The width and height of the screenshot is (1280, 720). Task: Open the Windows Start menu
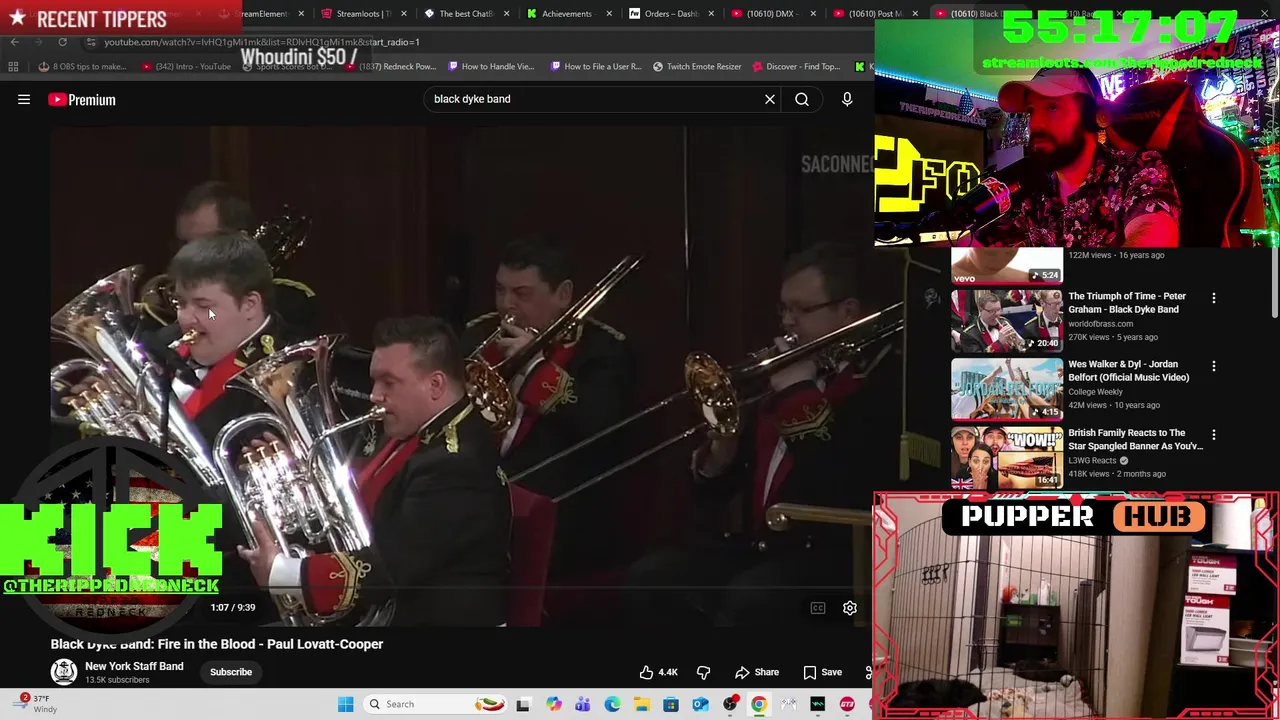pyautogui.click(x=345, y=704)
